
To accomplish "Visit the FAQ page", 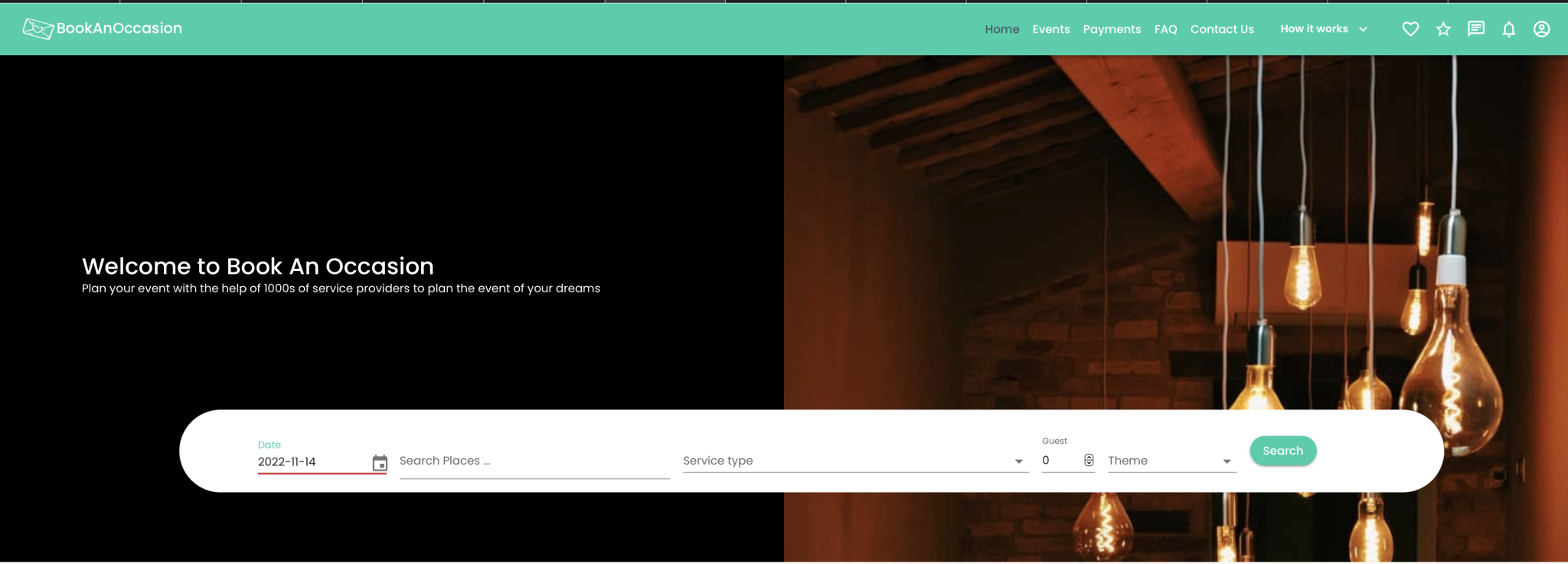I will [x=1165, y=29].
